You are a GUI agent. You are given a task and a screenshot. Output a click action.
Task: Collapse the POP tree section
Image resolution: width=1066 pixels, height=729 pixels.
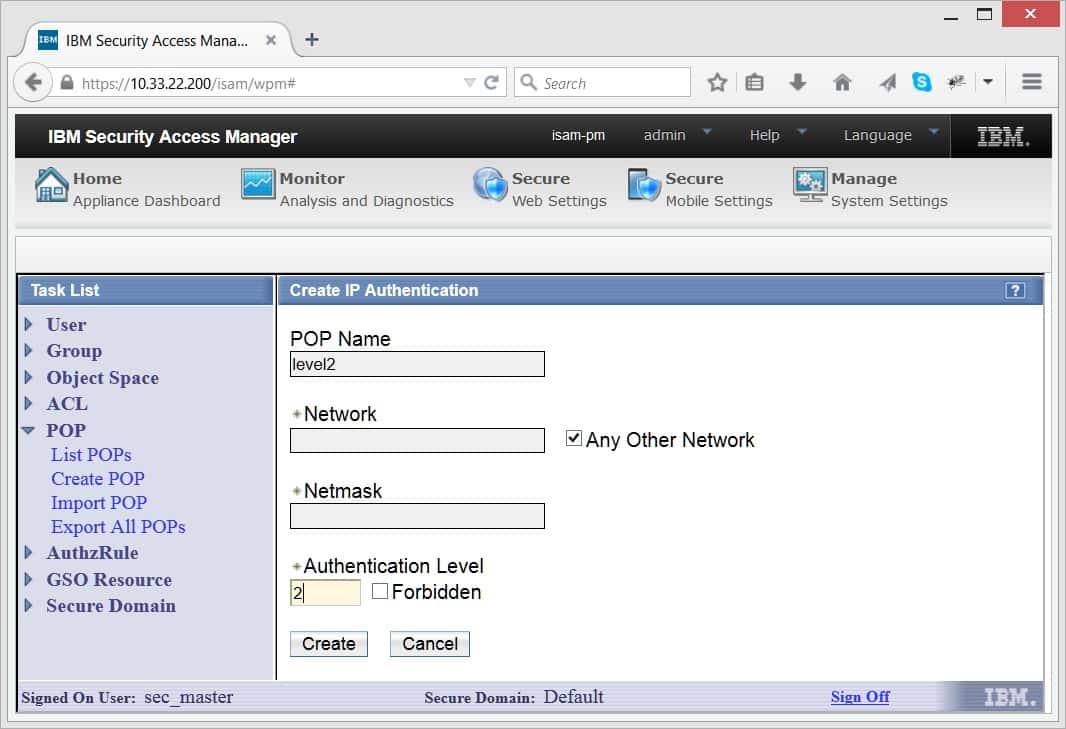[x=29, y=431]
